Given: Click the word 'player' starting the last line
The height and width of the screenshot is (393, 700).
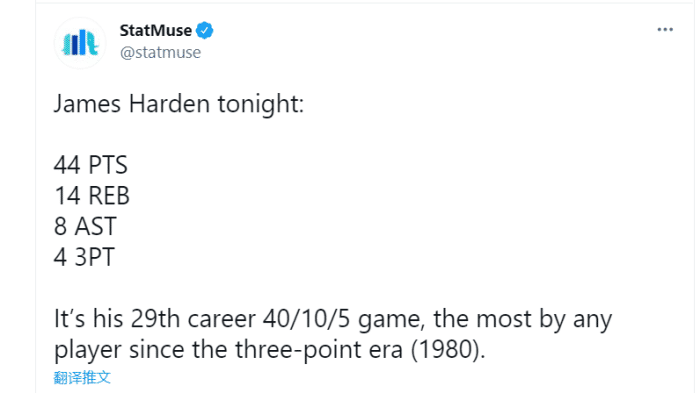Looking at the screenshot, I should click(x=88, y=351).
